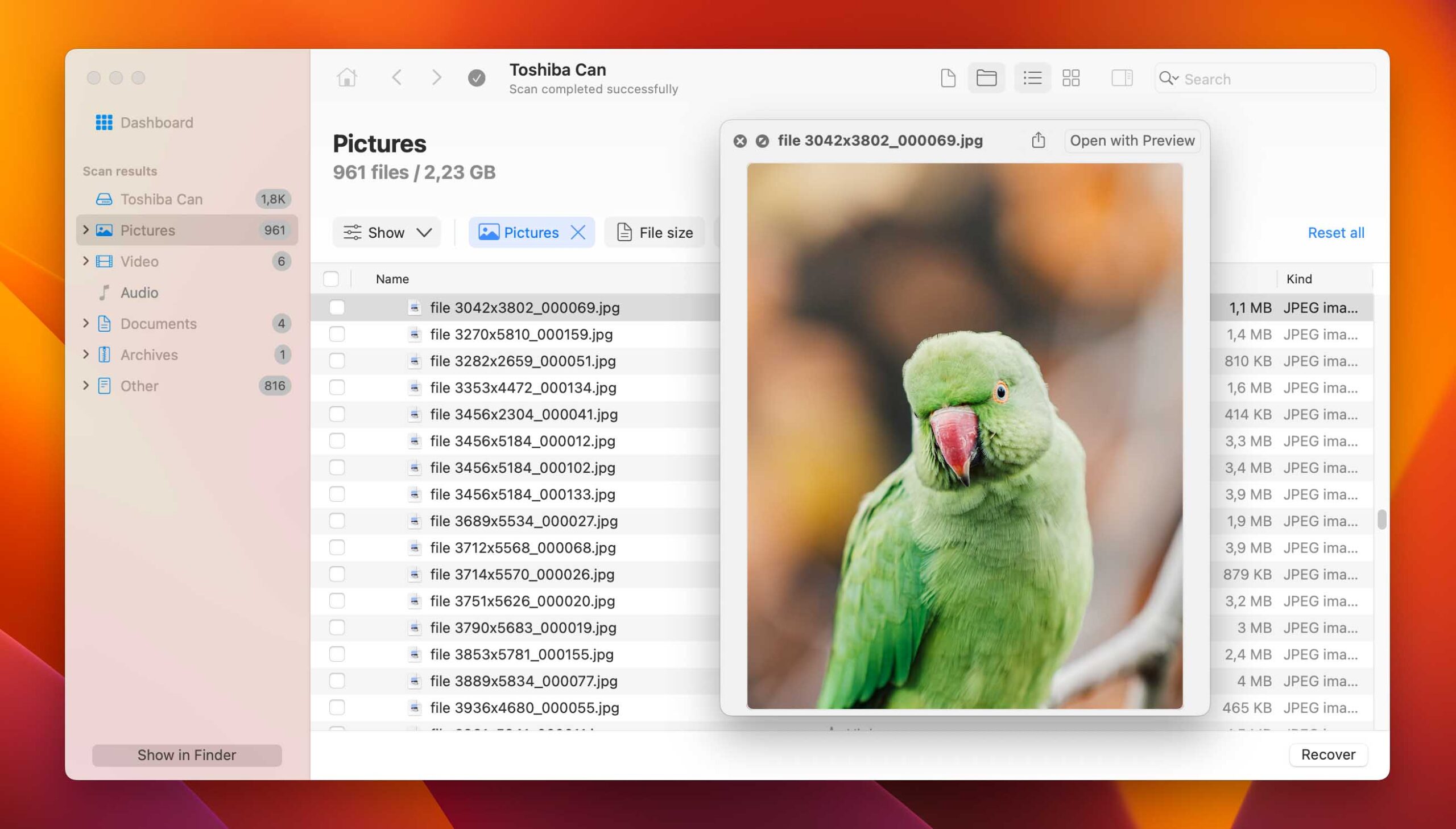Click the Toshiba Can drive icon

[x=104, y=199]
